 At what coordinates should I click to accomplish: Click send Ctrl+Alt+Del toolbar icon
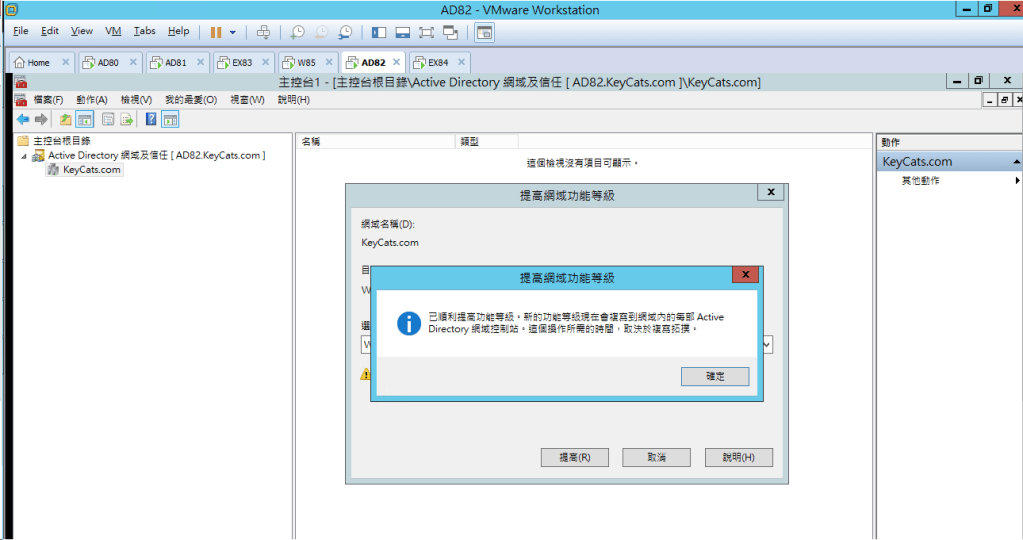point(263,32)
